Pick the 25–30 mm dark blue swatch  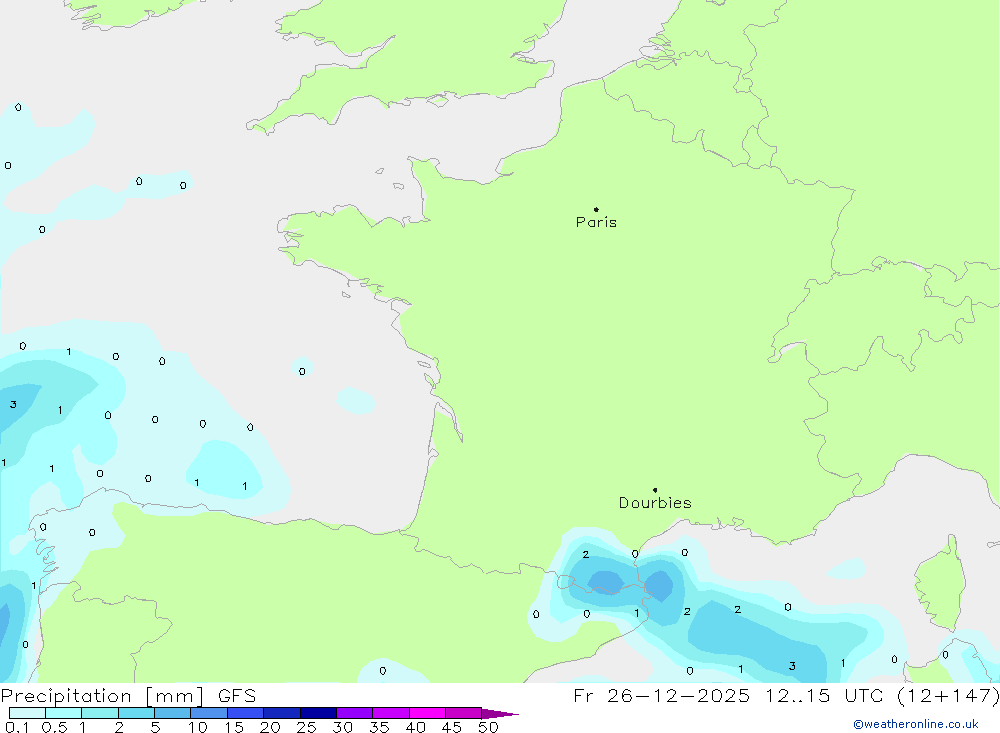(318, 713)
